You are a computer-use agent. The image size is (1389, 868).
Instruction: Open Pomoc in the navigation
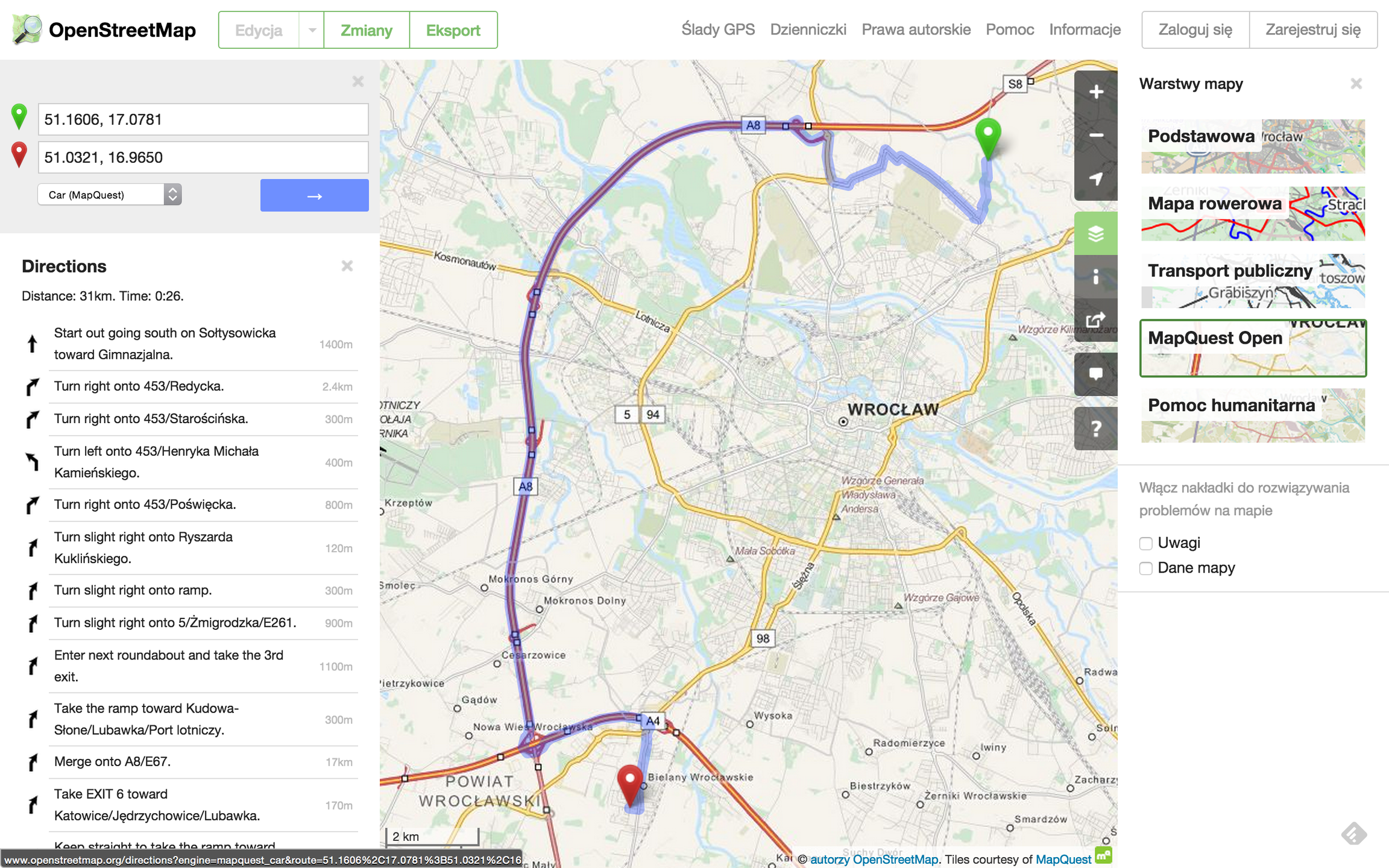1010,30
